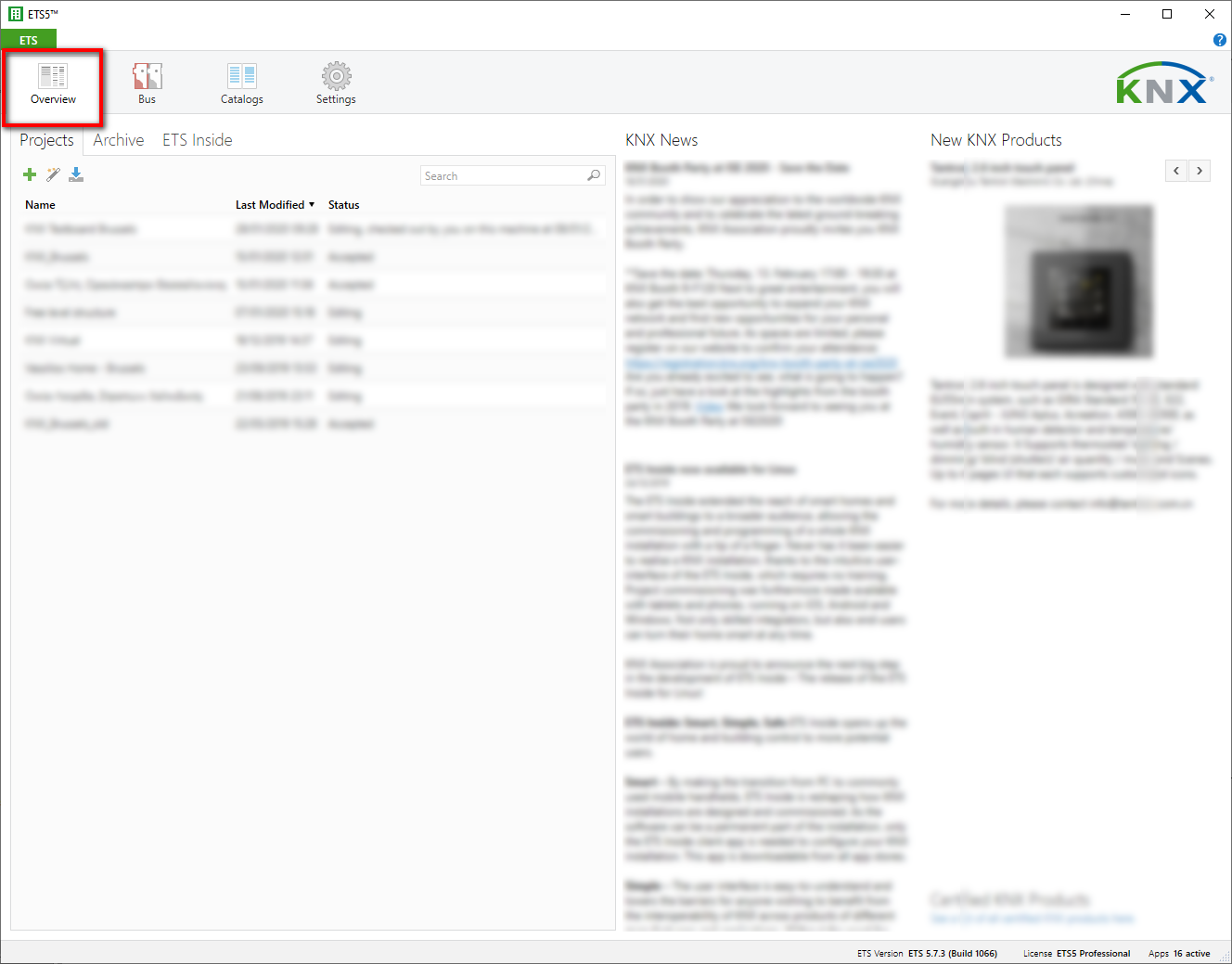Click the quick project wizard wand icon
This screenshot has height=964, width=1232.
coord(53,174)
